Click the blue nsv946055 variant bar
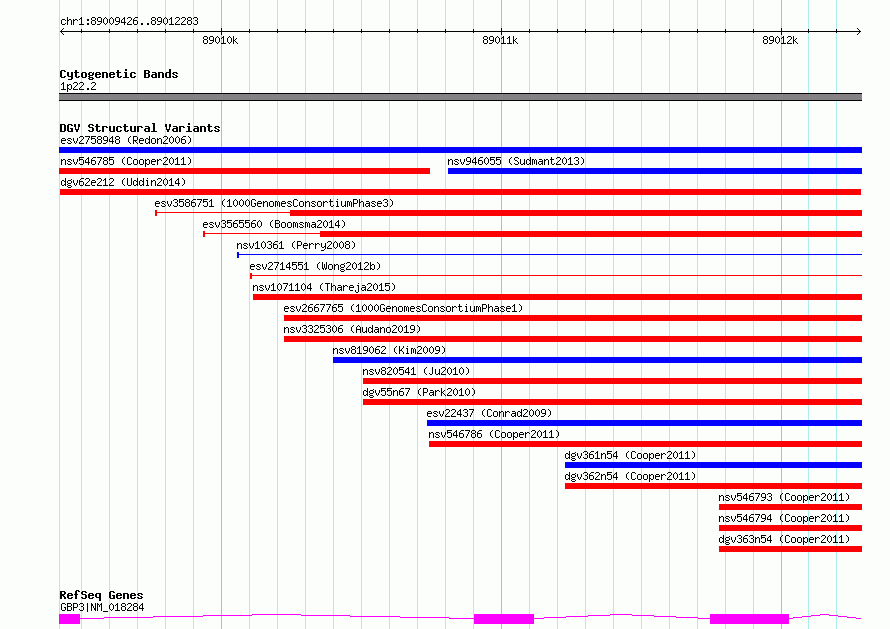This screenshot has width=890, height=629. [x=655, y=171]
